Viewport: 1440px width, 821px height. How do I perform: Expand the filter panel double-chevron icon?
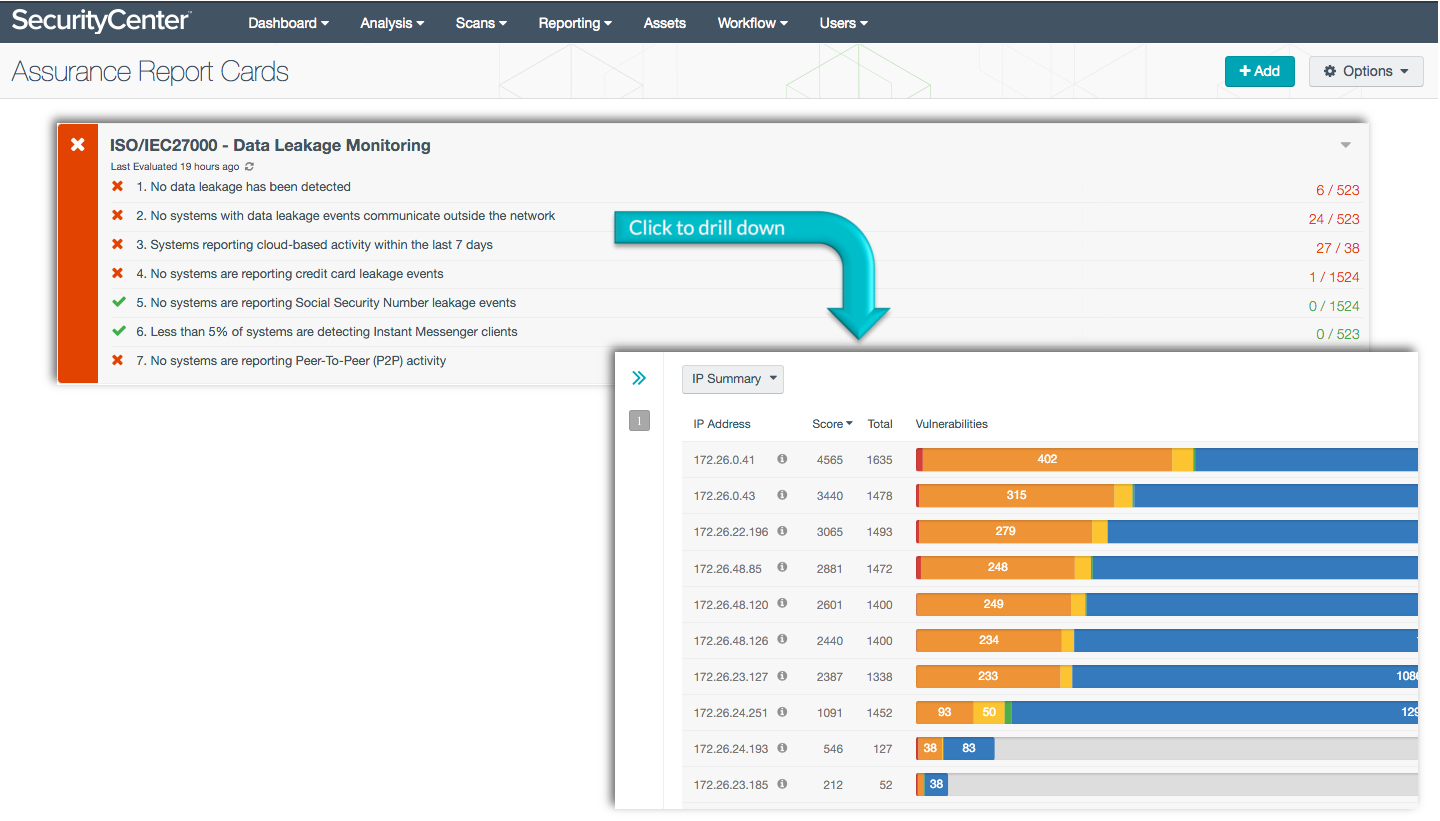click(x=639, y=378)
